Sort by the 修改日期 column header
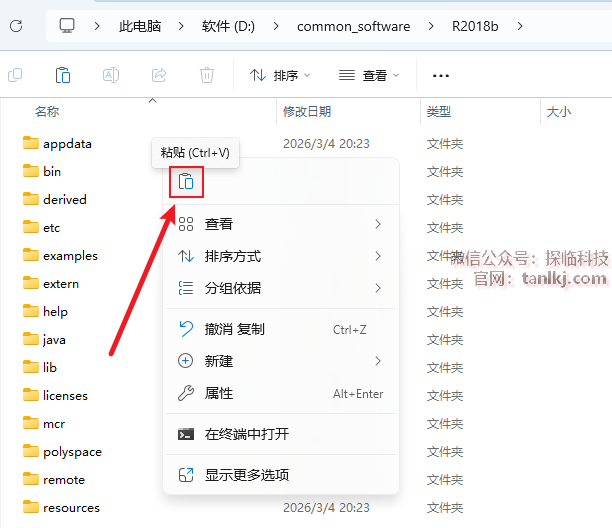The image size is (612, 528). click(x=307, y=112)
